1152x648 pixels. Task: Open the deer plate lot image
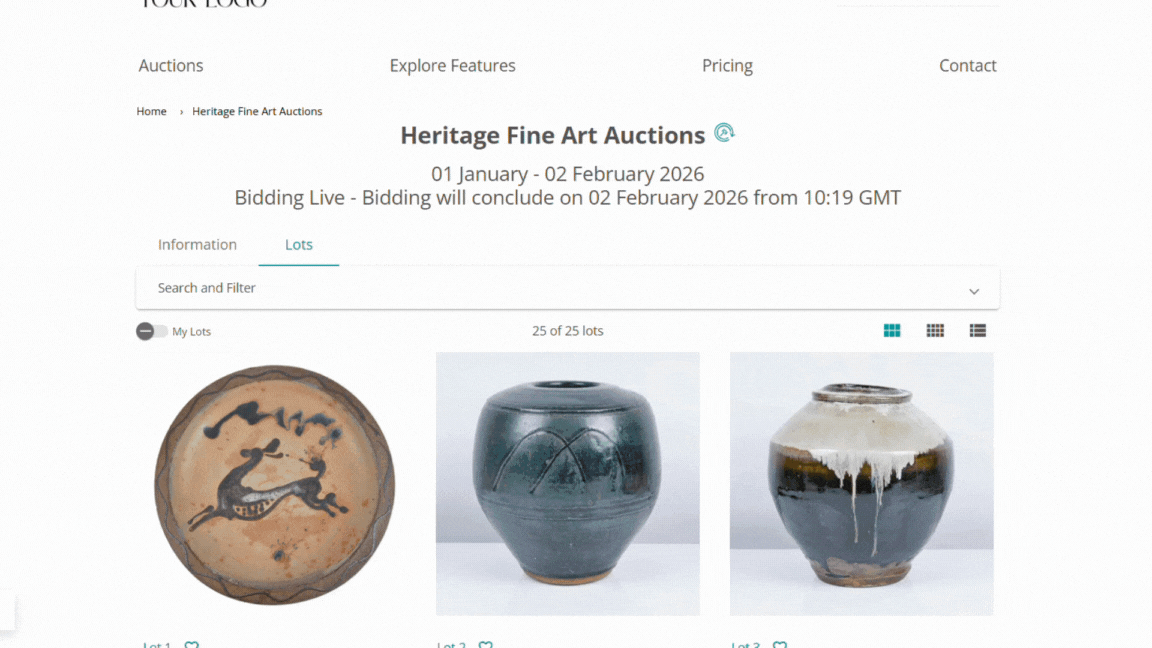pyautogui.click(x=274, y=484)
